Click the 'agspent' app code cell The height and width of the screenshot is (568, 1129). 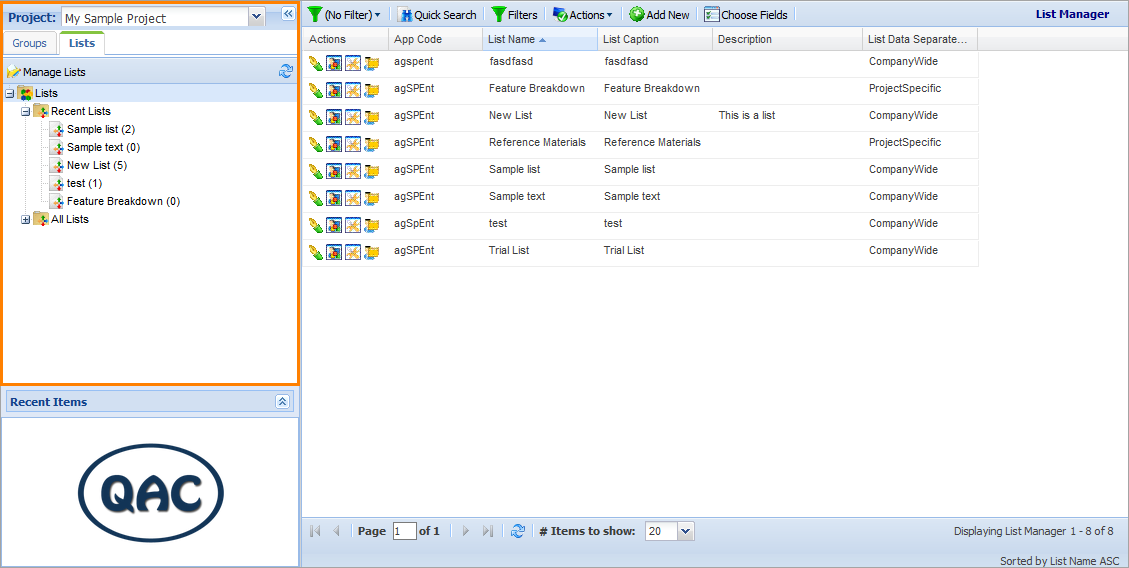[x=414, y=61]
